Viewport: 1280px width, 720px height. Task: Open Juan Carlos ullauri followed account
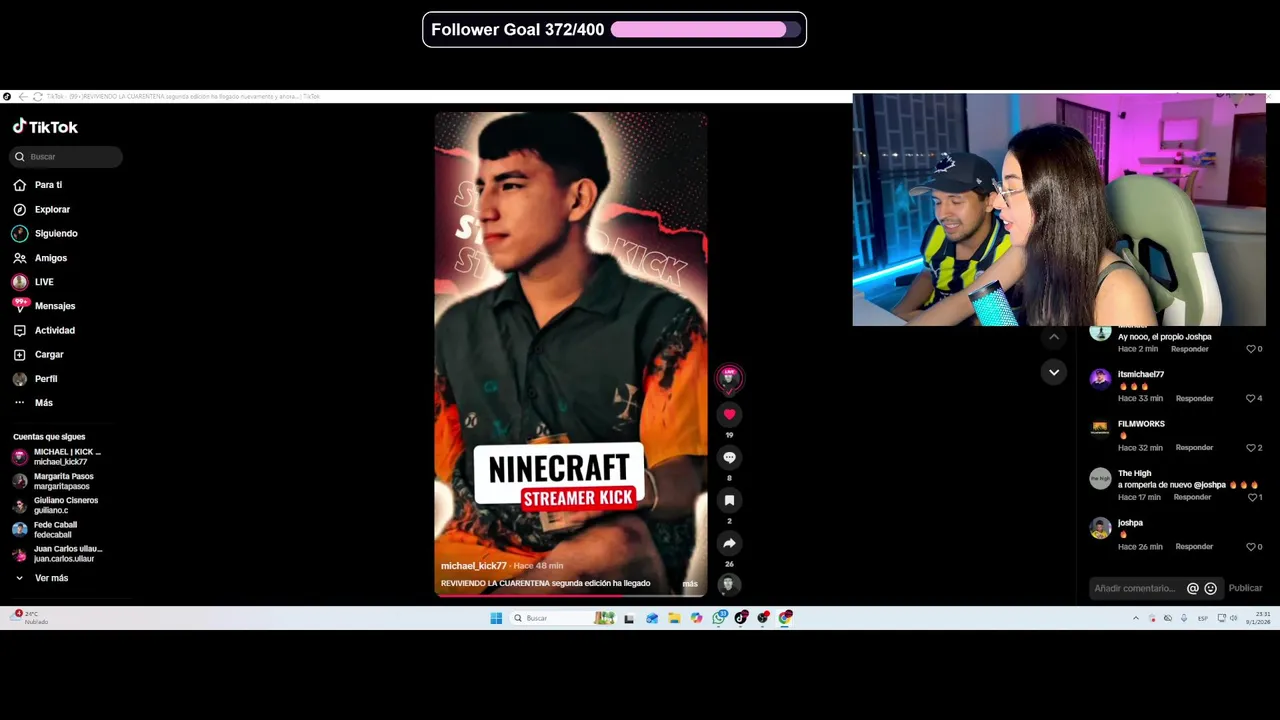coord(57,554)
